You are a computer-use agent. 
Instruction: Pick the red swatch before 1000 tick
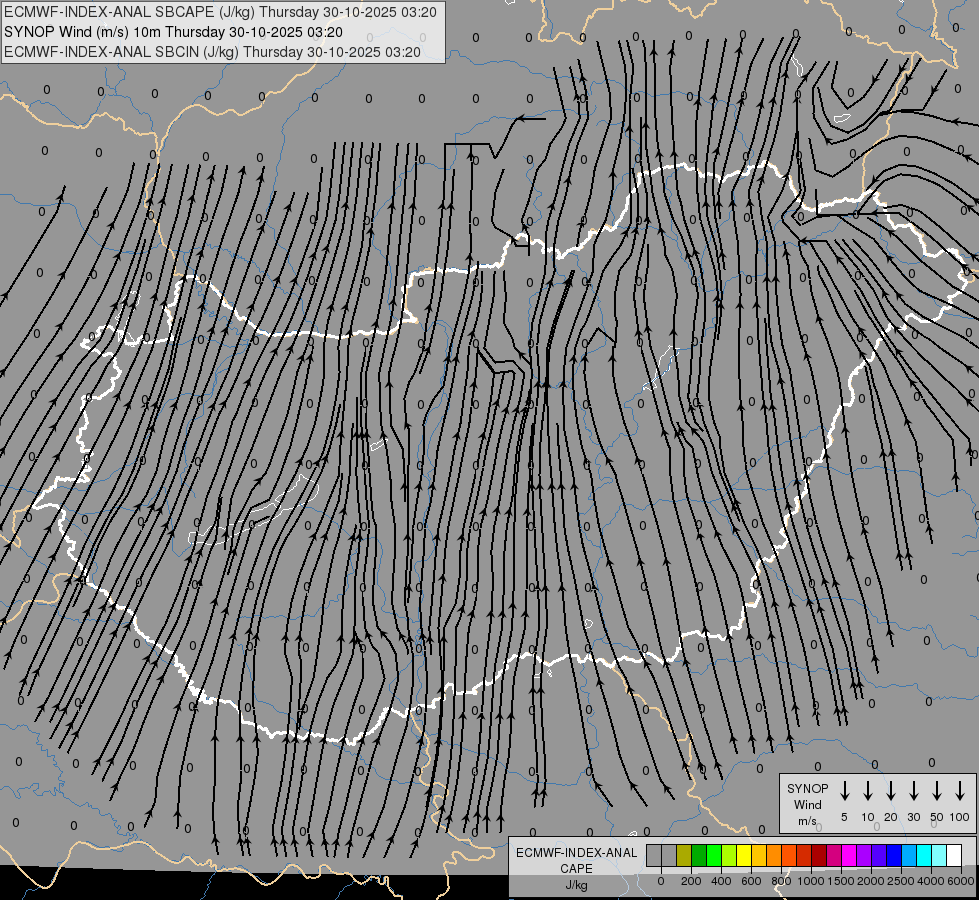[804, 855]
